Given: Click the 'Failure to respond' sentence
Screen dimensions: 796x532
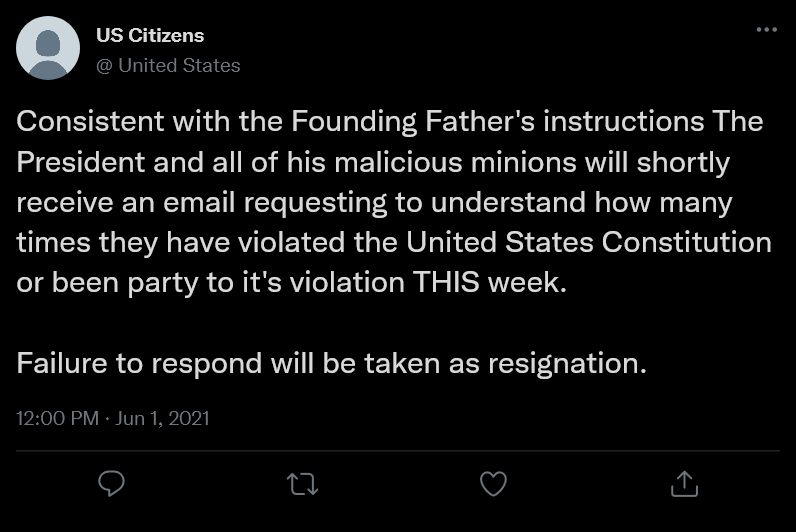Looking at the screenshot, I should pyautogui.click(x=331, y=363).
